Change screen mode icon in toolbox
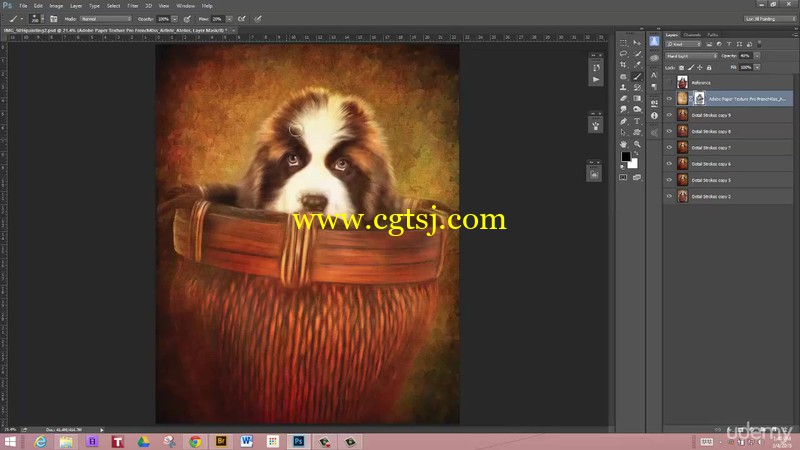Image resolution: width=800 pixels, height=450 pixels. coord(637,178)
